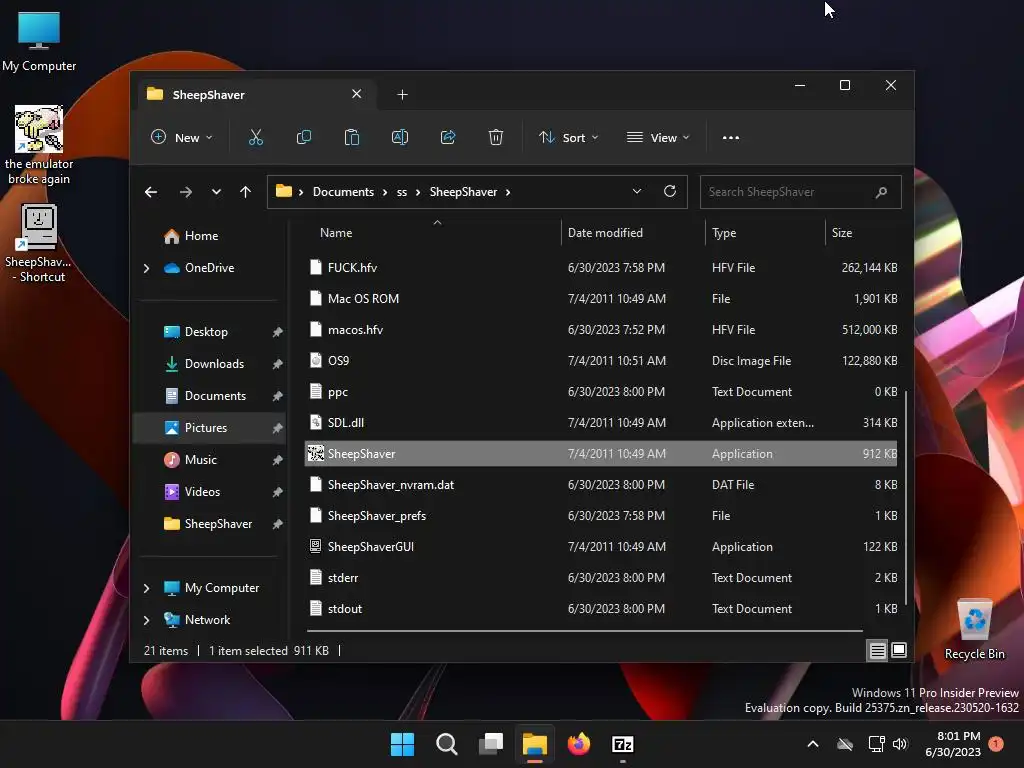The width and height of the screenshot is (1024, 768).
Task: Sort by Type column header
Action: (x=724, y=232)
